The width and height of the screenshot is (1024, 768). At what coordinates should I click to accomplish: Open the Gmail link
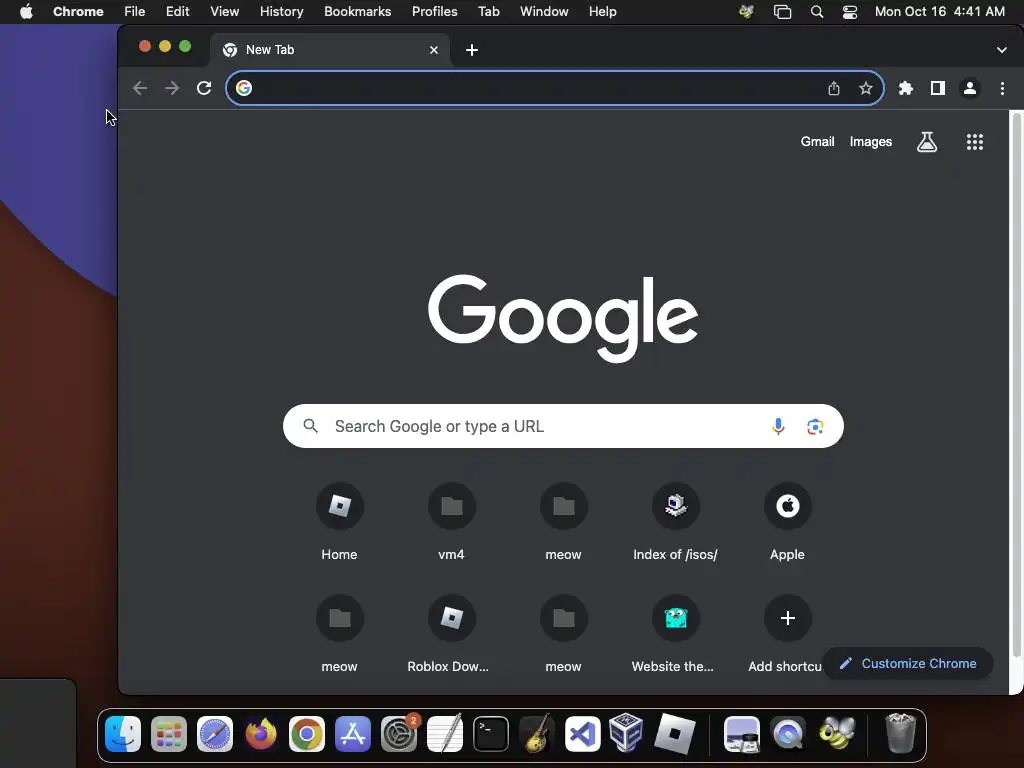[x=818, y=142]
